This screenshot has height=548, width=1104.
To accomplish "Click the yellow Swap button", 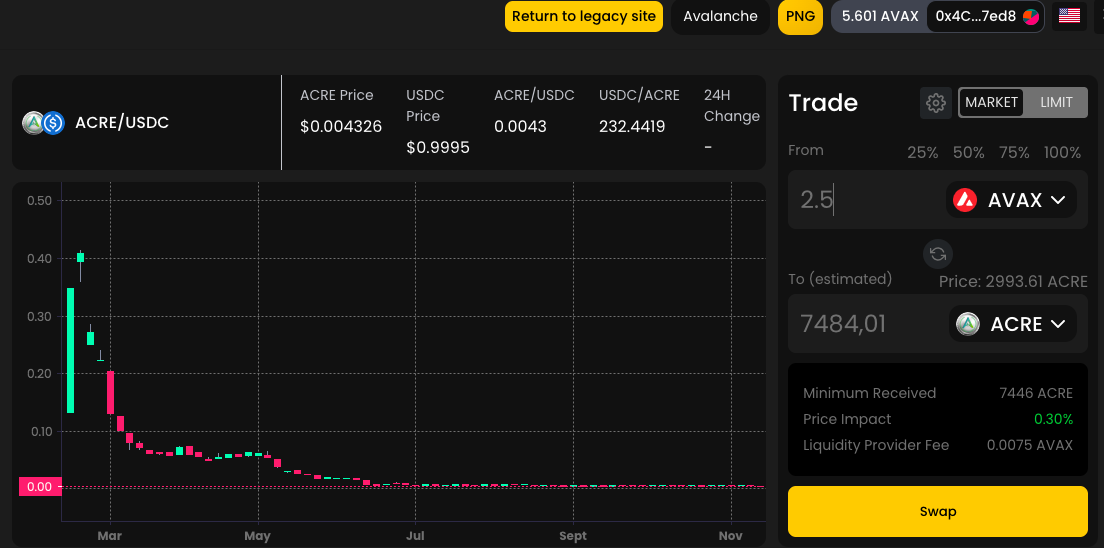I will 938,511.
